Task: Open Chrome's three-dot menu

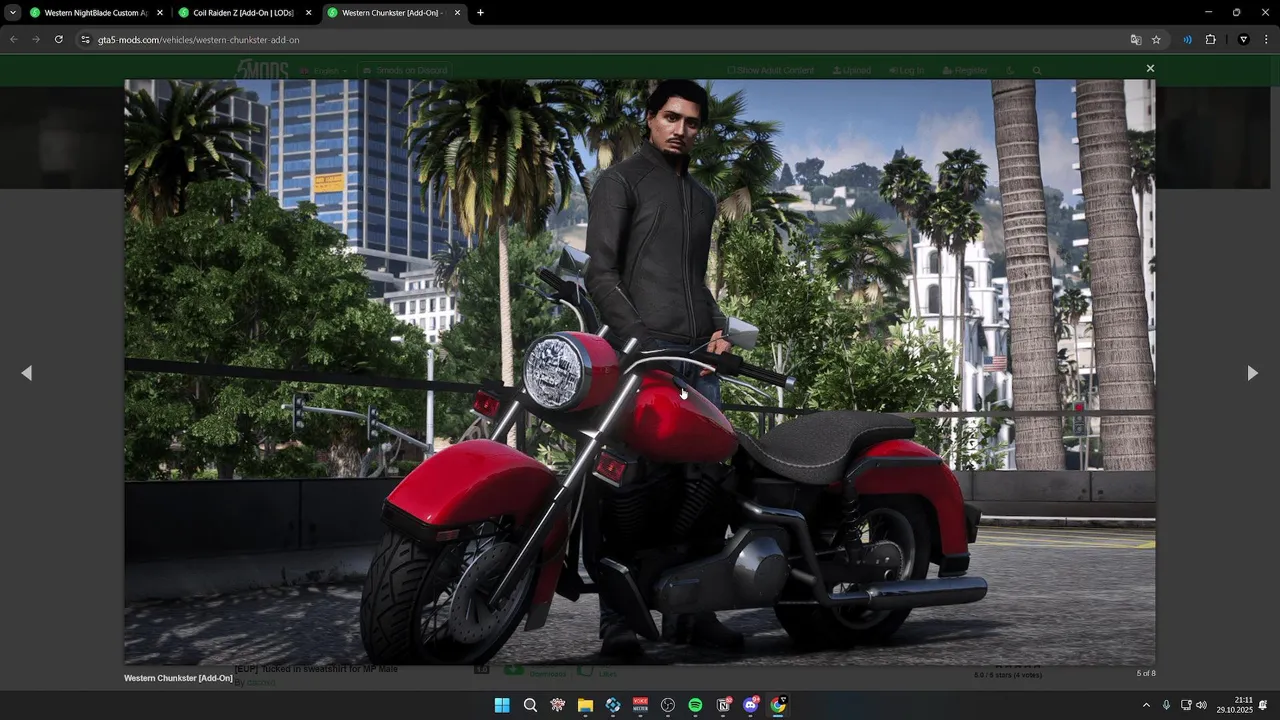Action: click(x=1266, y=40)
